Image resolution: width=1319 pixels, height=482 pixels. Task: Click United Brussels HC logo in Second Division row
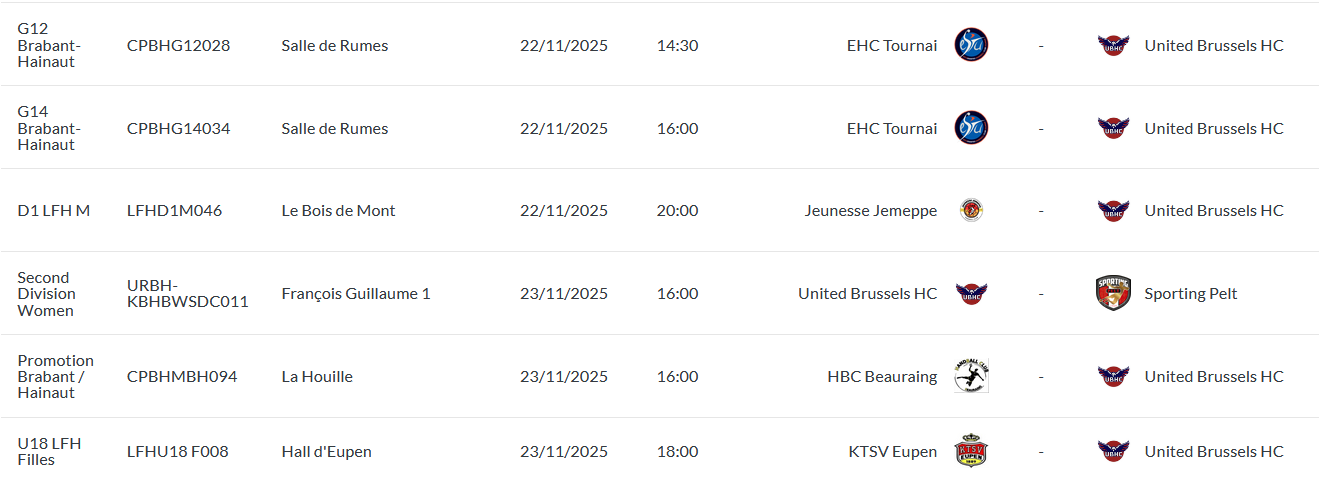pos(971,293)
